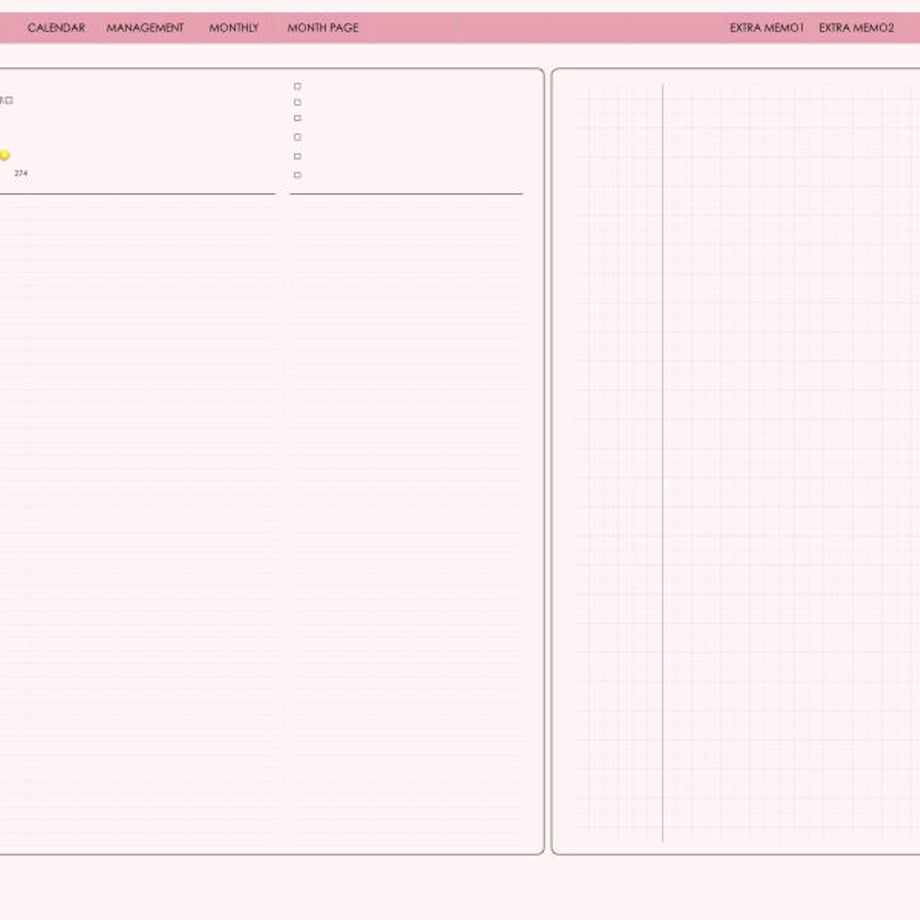Mark the third checkbox in the checklist column

tap(297, 118)
